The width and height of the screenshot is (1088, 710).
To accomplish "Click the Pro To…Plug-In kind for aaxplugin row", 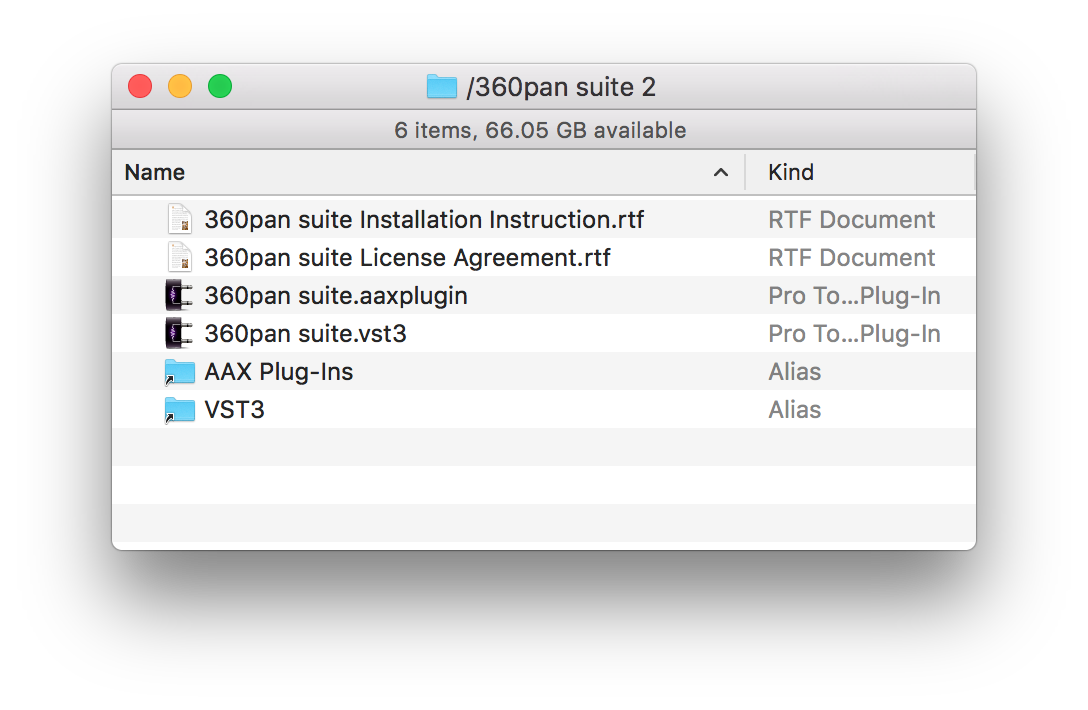I will click(x=854, y=296).
